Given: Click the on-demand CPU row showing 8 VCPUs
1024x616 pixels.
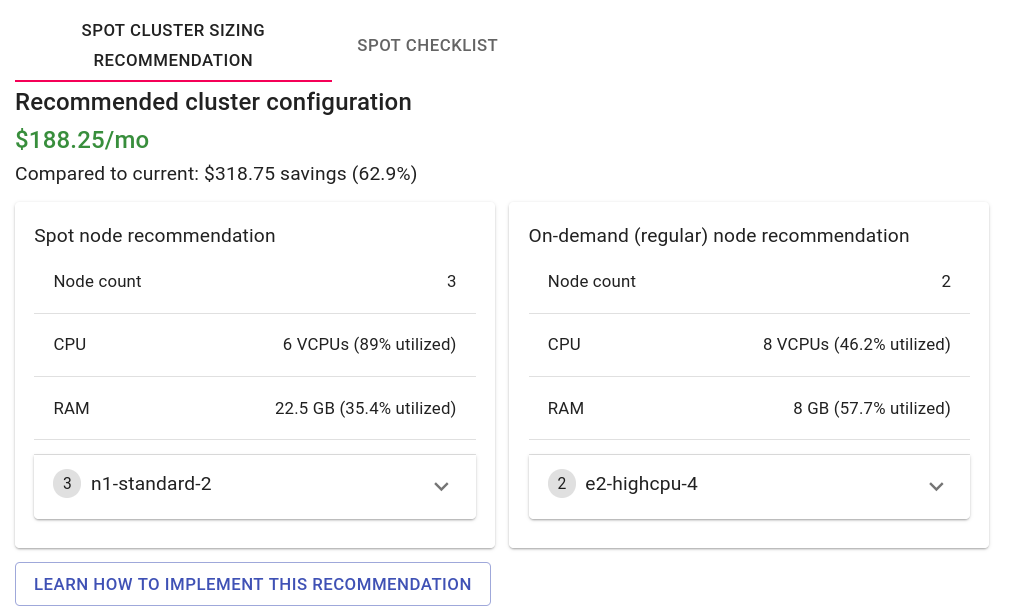Looking at the screenshot, I should (x=748, y=344).
